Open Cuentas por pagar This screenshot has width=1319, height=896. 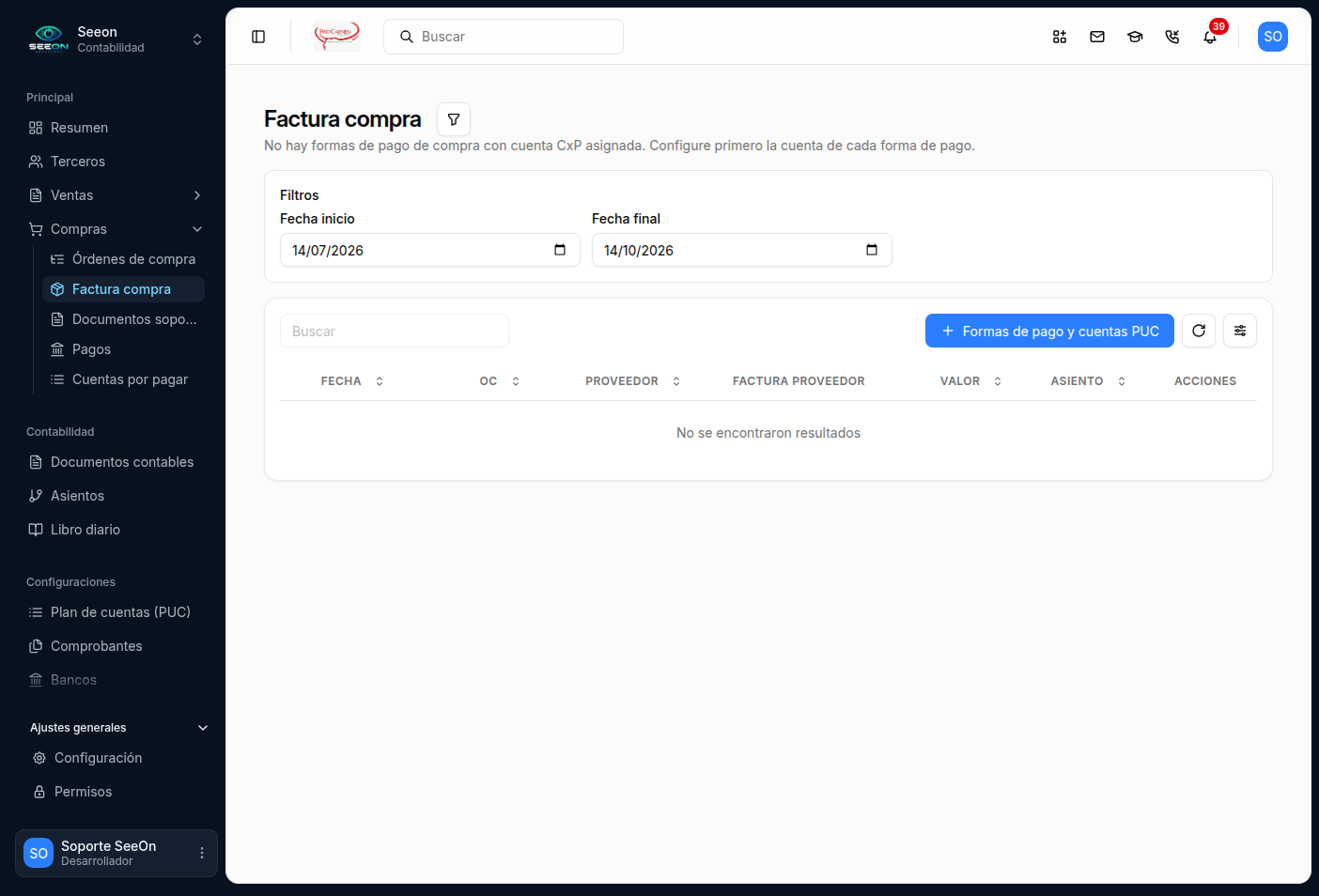click(124, 379)
